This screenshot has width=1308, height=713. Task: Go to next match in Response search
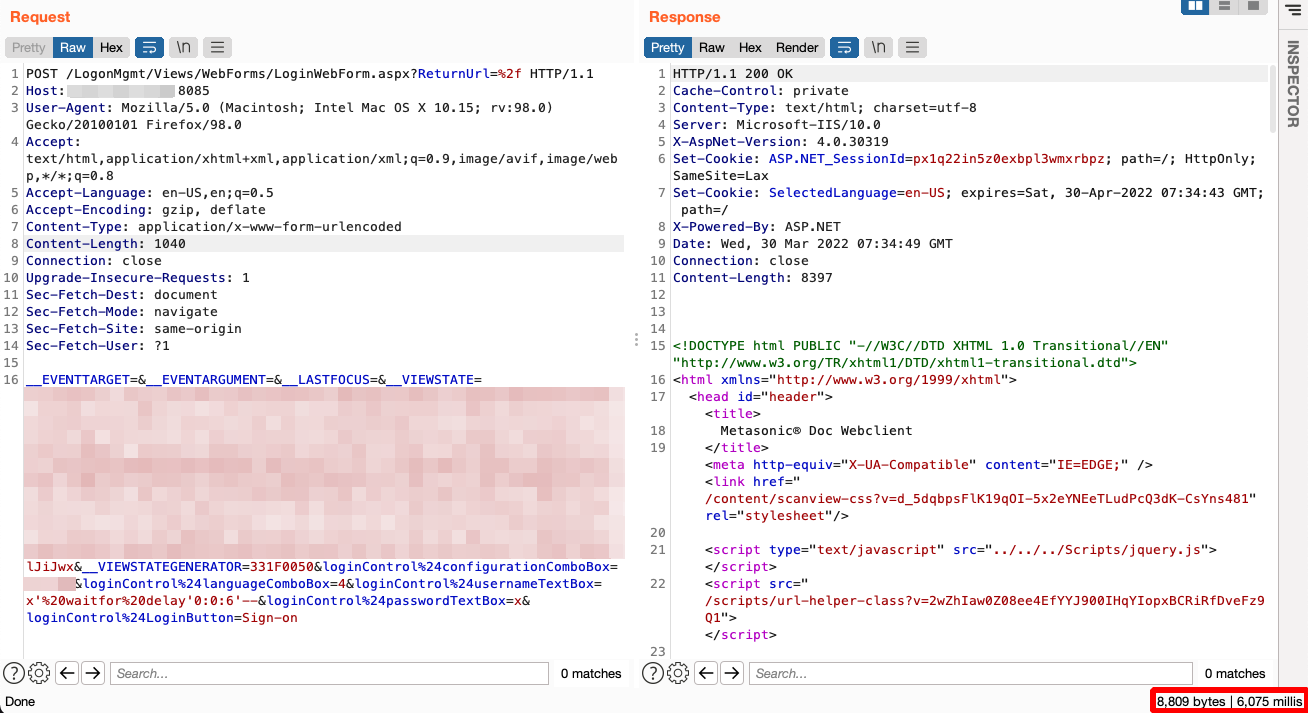[732, 673]
